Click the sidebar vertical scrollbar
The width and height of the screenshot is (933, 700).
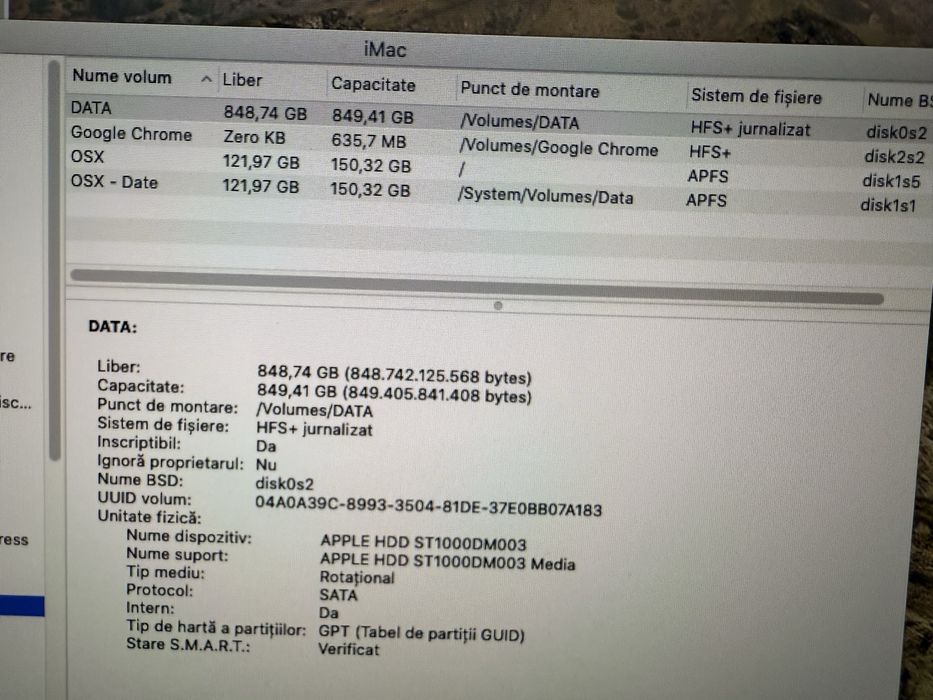pos(54,260)
